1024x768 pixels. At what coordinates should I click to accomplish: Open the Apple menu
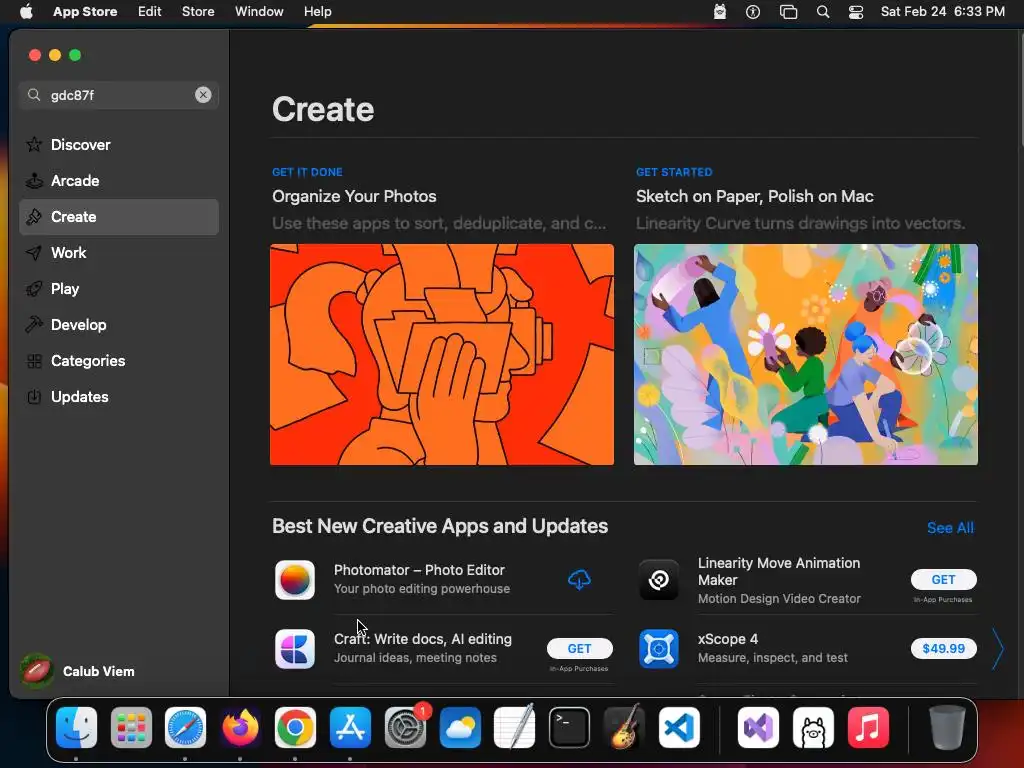tap(26, 12)
